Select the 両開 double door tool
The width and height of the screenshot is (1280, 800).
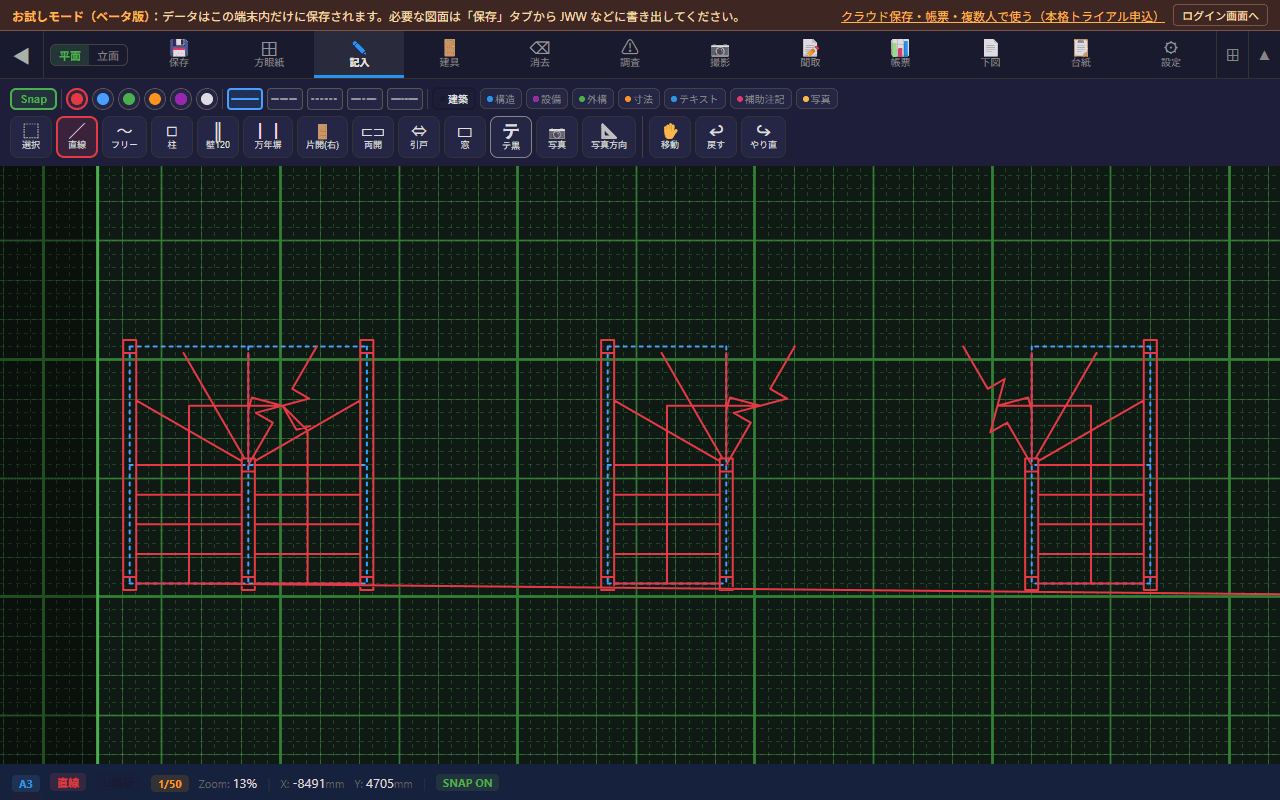click(x=373, y=137)
